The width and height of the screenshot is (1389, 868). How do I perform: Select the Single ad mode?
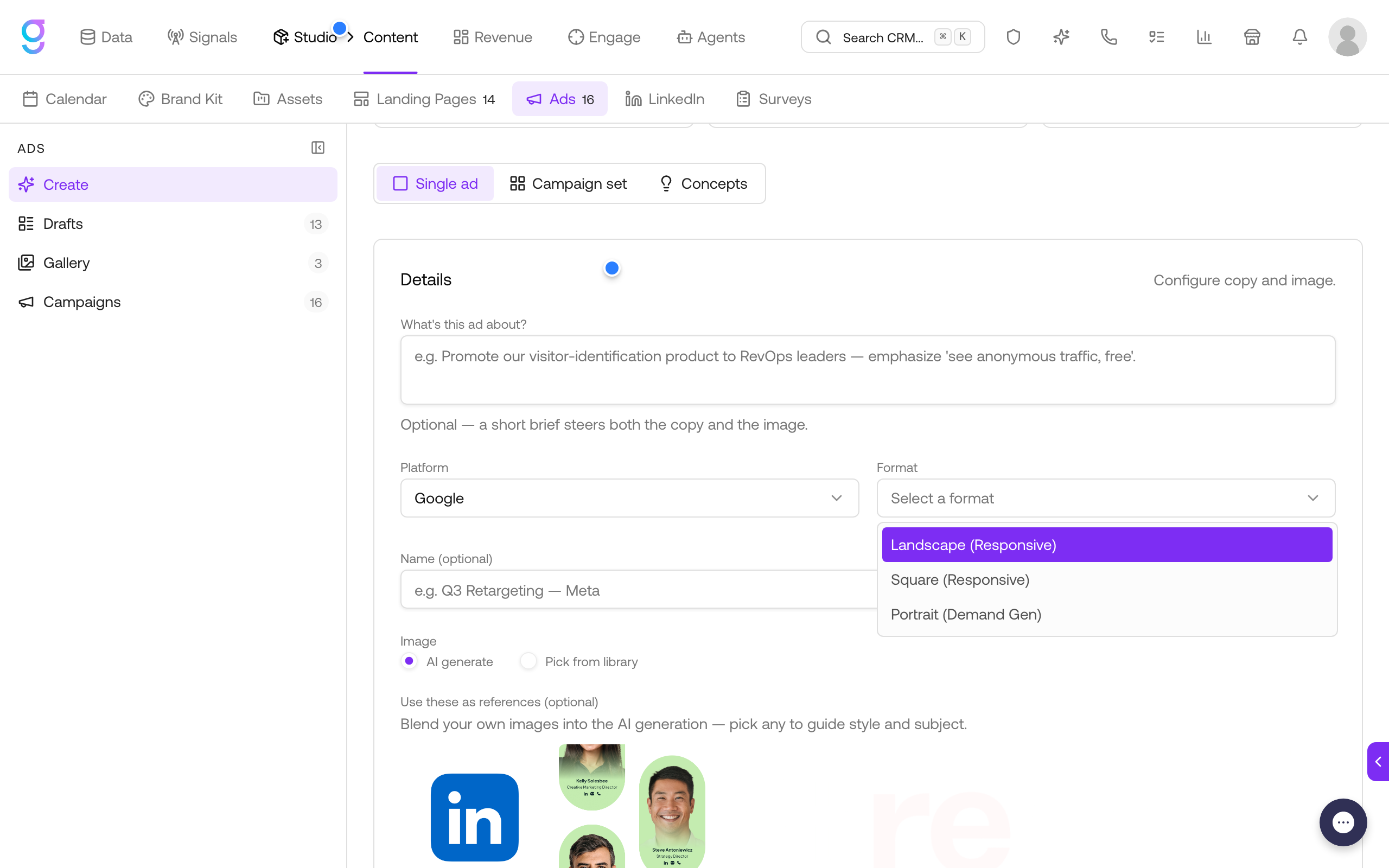[x=435, y=183]
